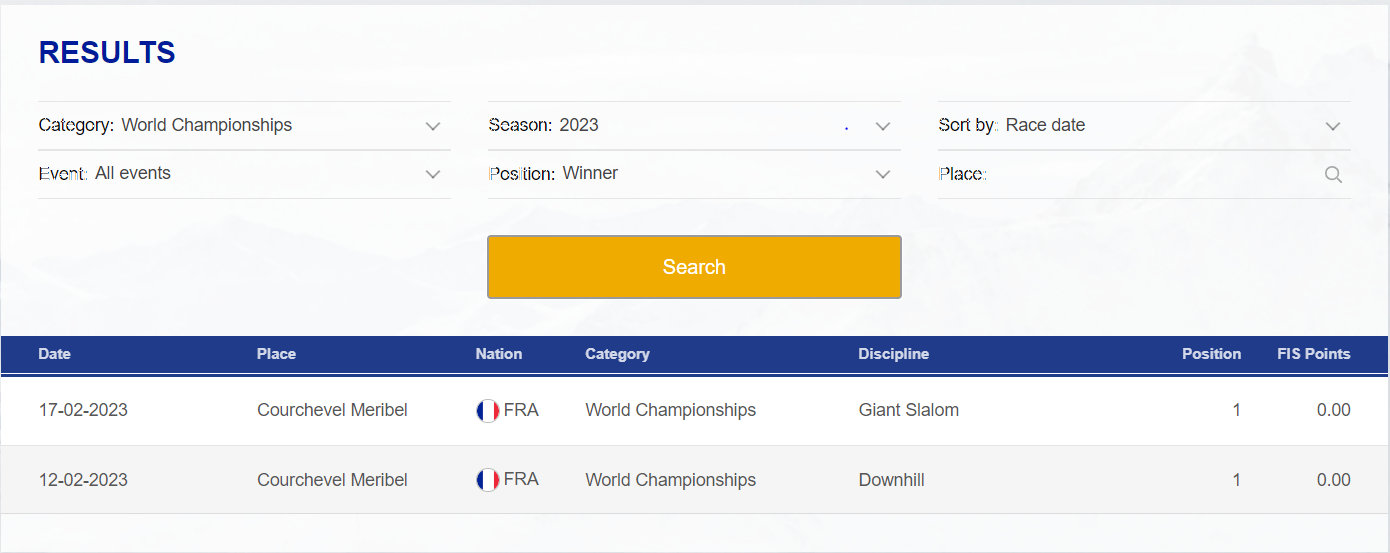Click the magnifier icon in Place field

[1332, 174]
